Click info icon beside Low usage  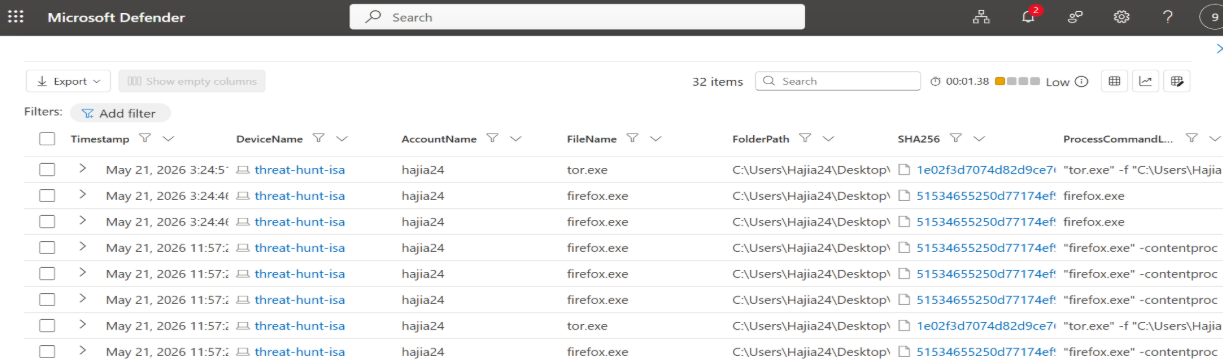coord(1081,82)
